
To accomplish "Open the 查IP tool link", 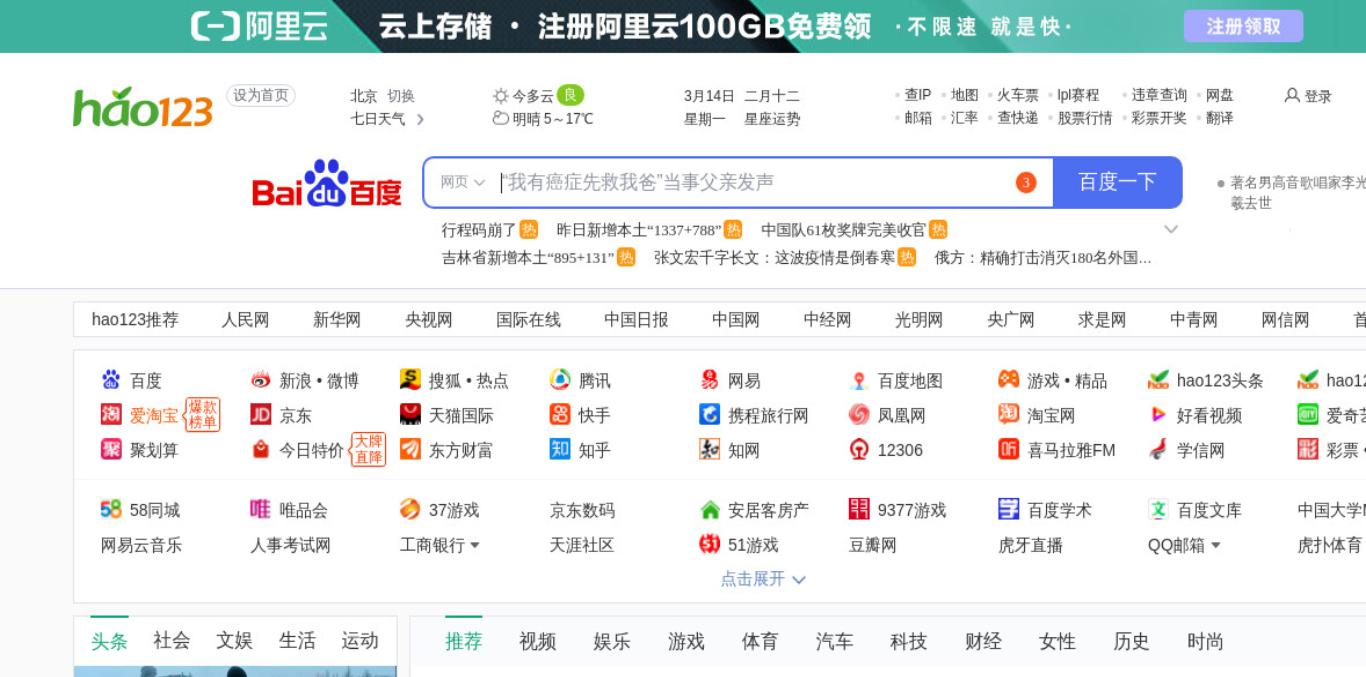I will [917, 95].
